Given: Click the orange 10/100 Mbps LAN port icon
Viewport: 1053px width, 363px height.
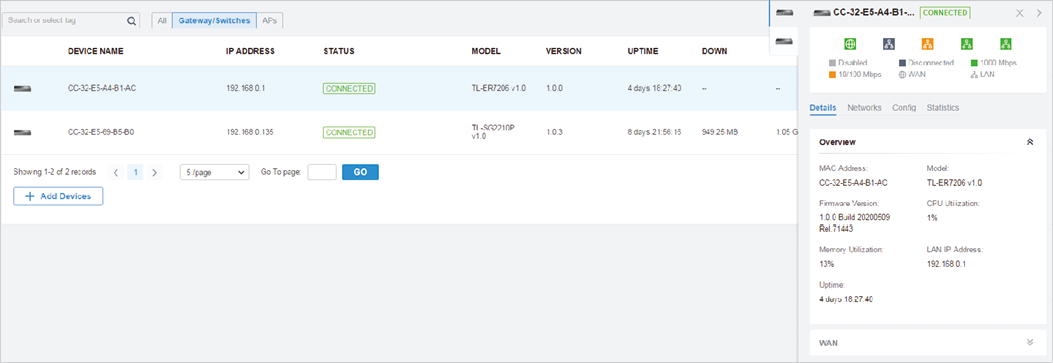Looking at the screenshot, I should [x=927, y=44].
